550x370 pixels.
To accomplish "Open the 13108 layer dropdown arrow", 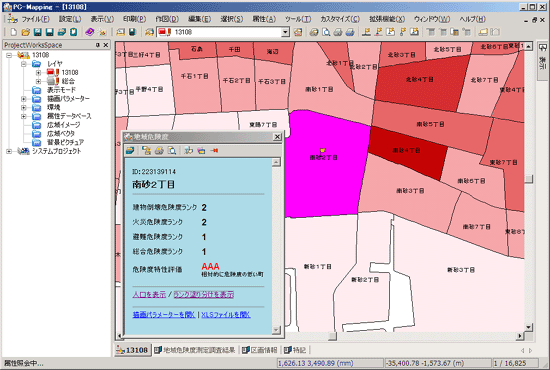I will click(286, 32).
